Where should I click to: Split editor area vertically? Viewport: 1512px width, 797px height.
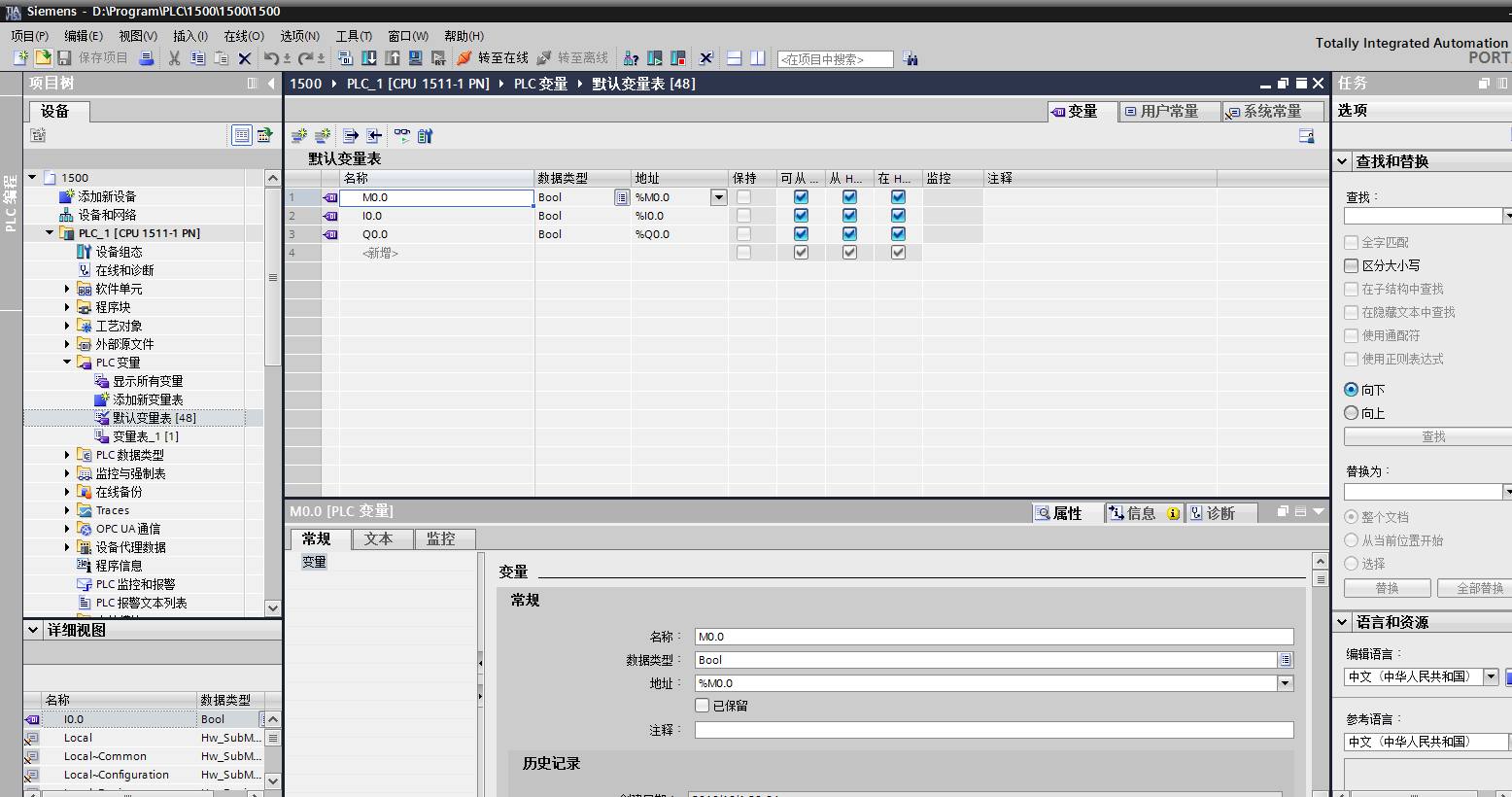coord(758,58)
